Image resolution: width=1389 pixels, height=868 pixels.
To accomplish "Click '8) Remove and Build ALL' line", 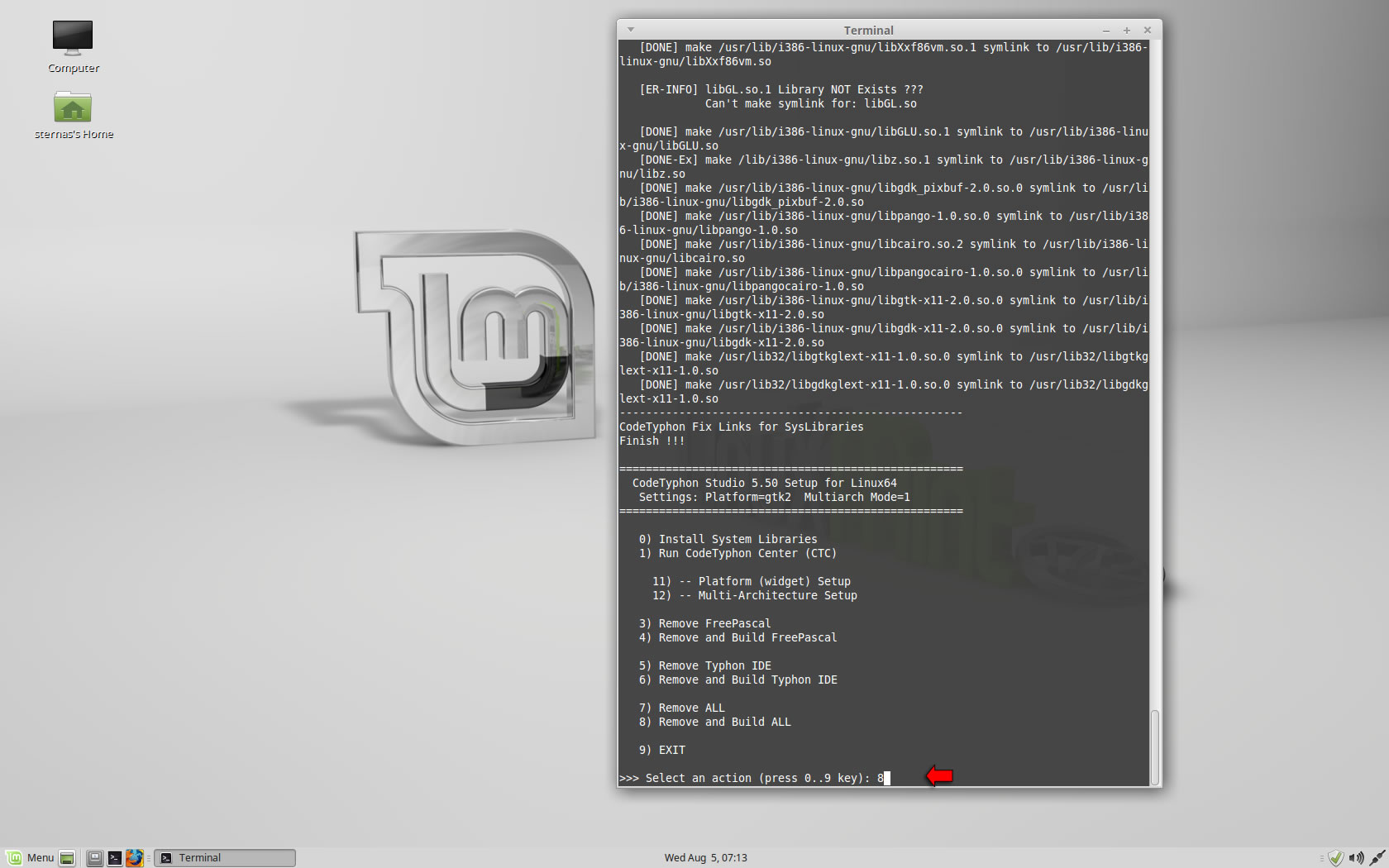I will click(714, 722).
